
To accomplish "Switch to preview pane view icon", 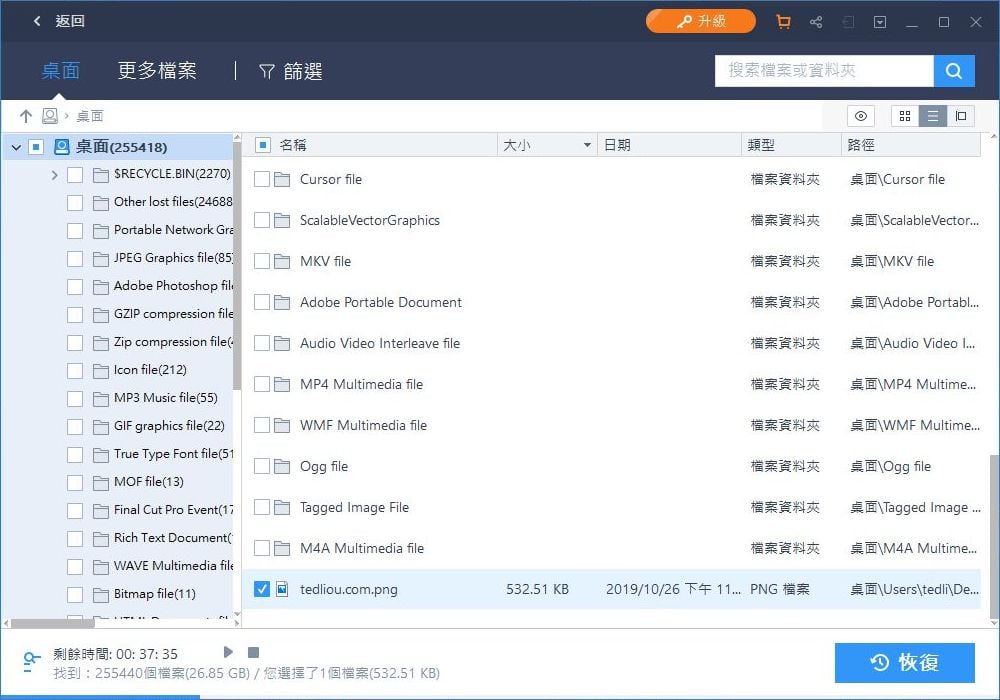I will (960, 116).
